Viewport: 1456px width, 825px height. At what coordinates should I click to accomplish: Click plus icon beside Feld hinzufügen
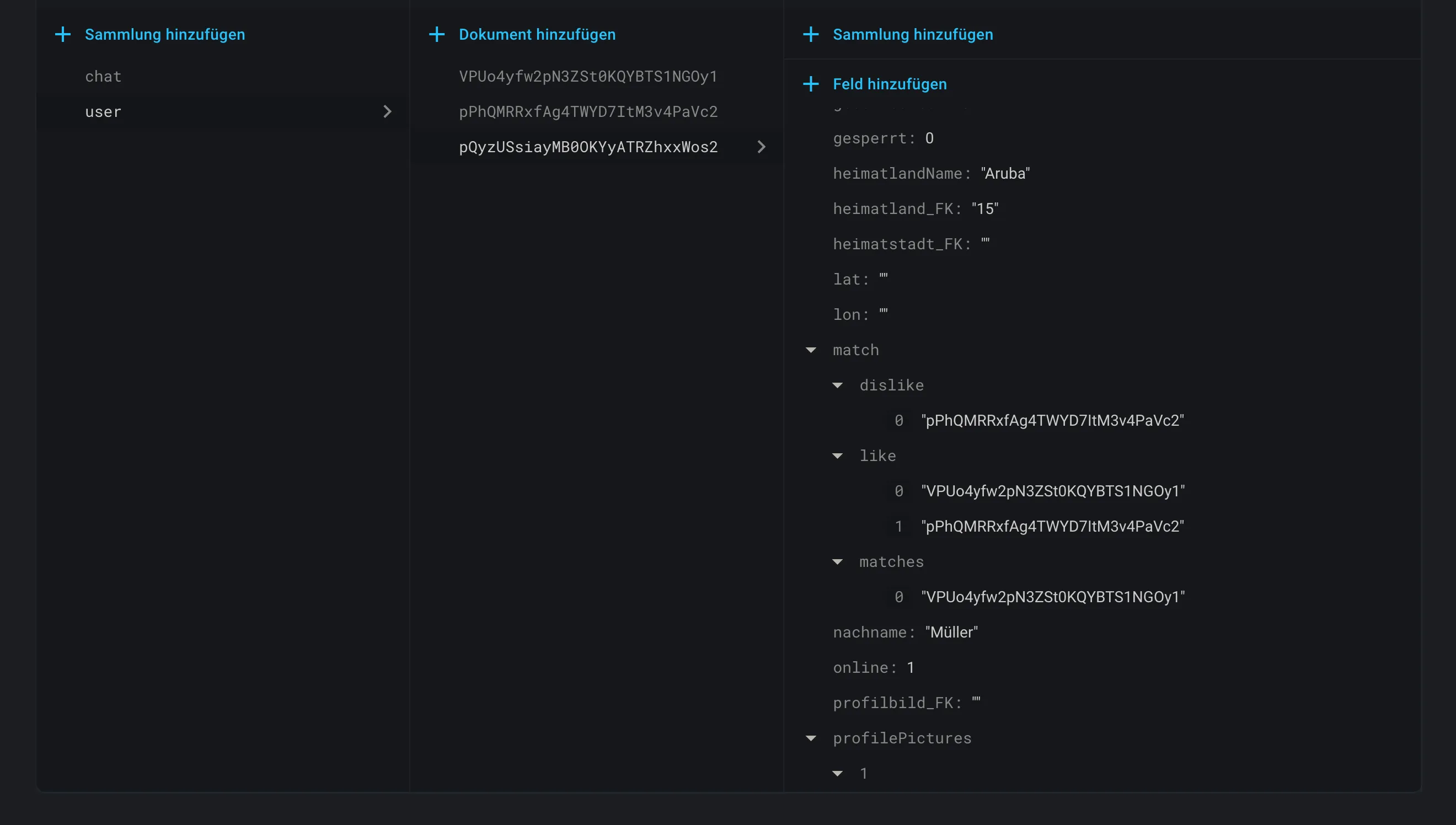811,84
